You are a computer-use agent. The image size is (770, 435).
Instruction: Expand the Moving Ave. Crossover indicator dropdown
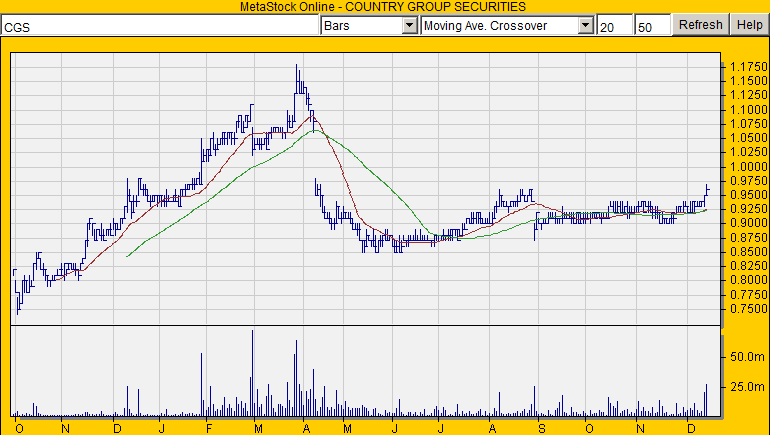[585, 26]
